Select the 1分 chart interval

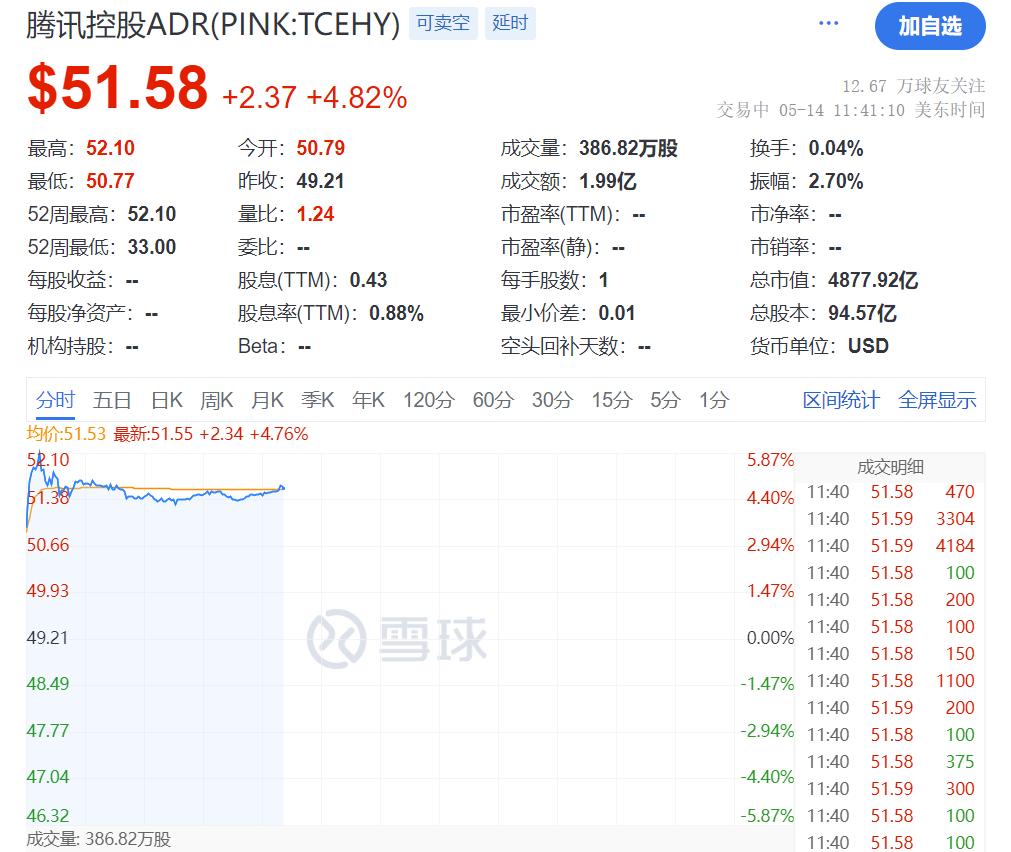pyautogui.click(x=714, y=400)
